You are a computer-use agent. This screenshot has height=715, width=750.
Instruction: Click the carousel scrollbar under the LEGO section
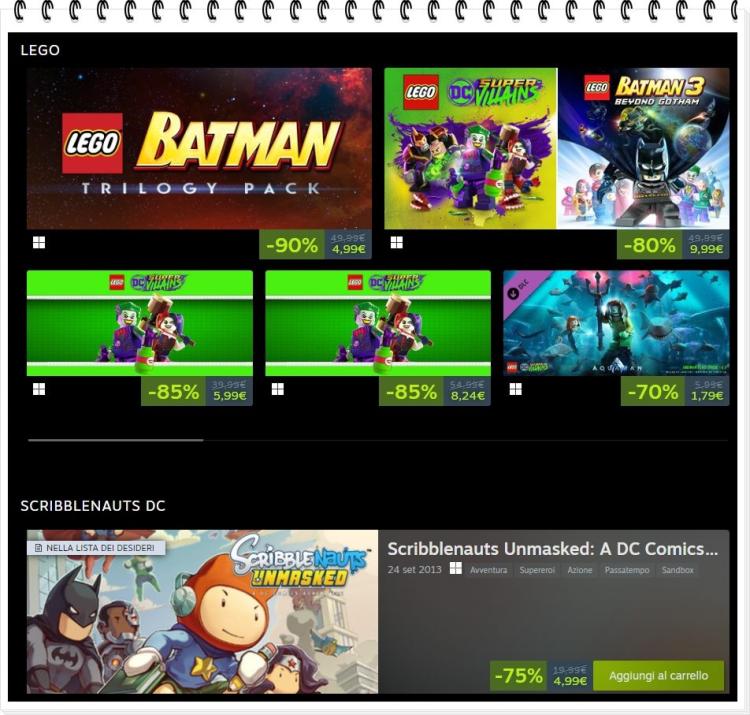tap(378, 440)
